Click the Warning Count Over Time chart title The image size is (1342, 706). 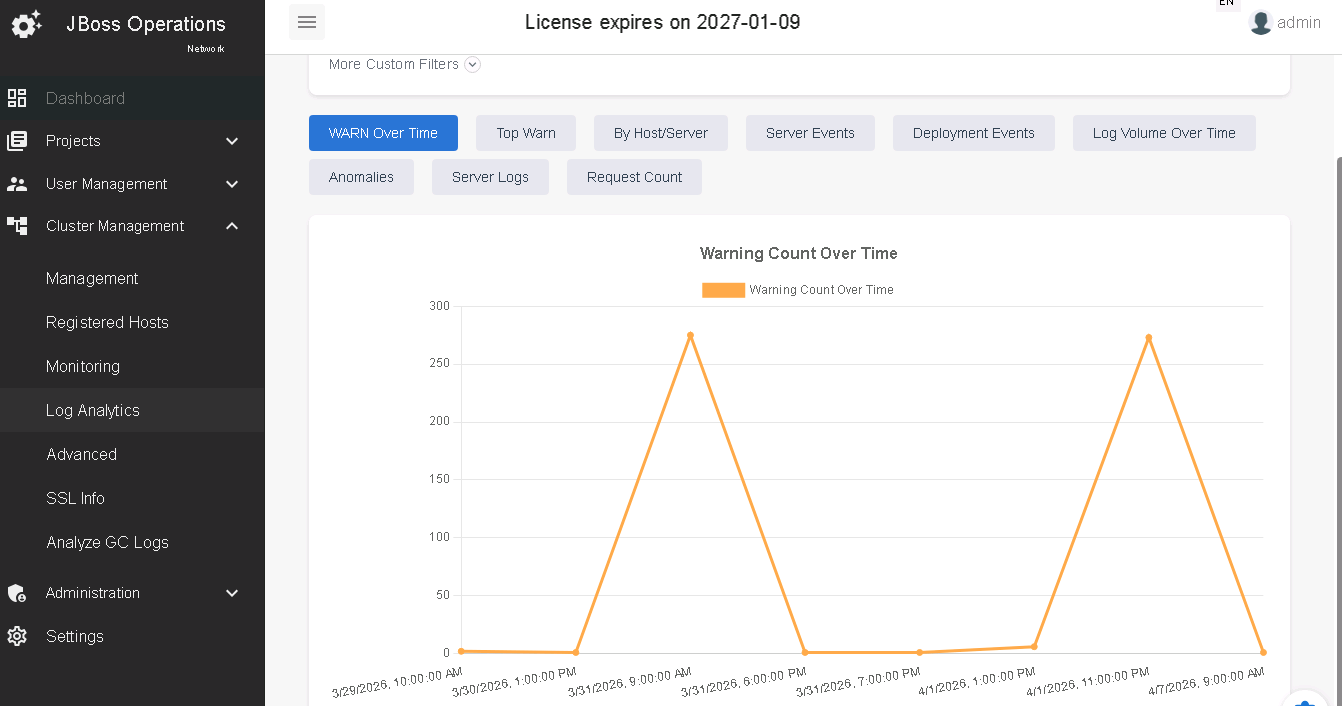click(799, 254)
